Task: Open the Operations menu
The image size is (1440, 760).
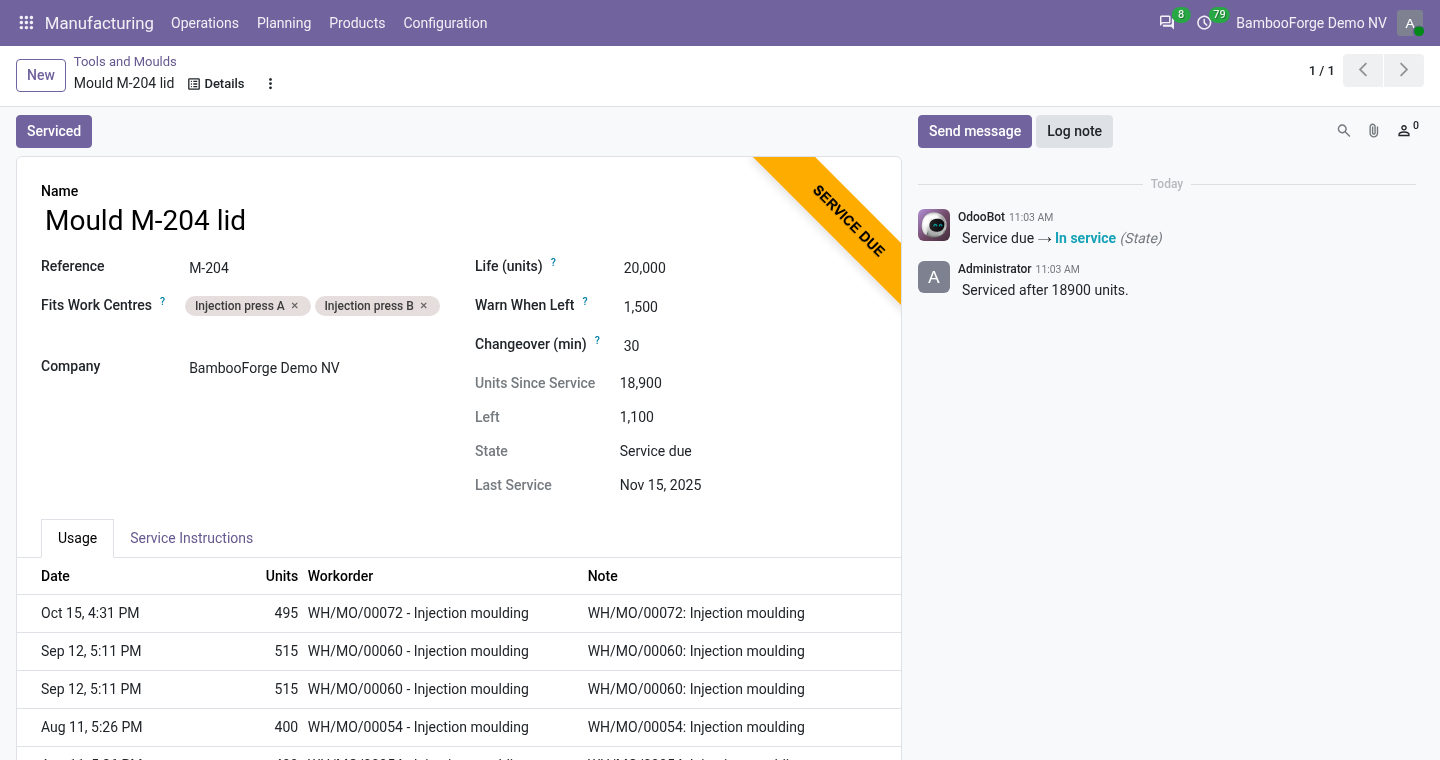Action: click(205, 23)
